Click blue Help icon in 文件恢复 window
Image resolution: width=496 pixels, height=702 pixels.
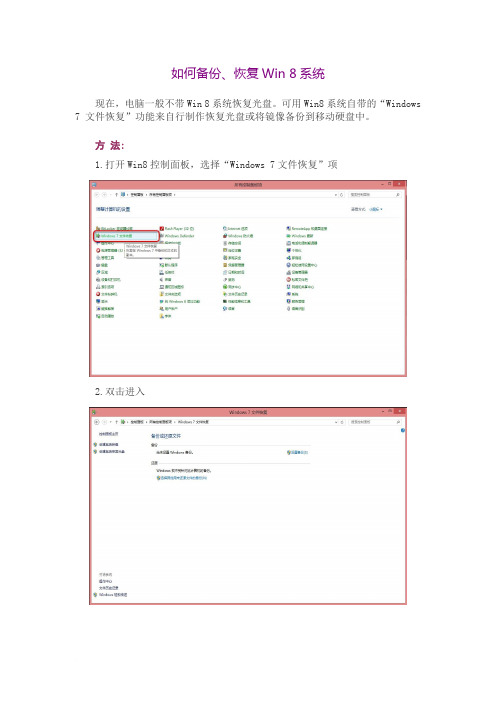(402, 430)
